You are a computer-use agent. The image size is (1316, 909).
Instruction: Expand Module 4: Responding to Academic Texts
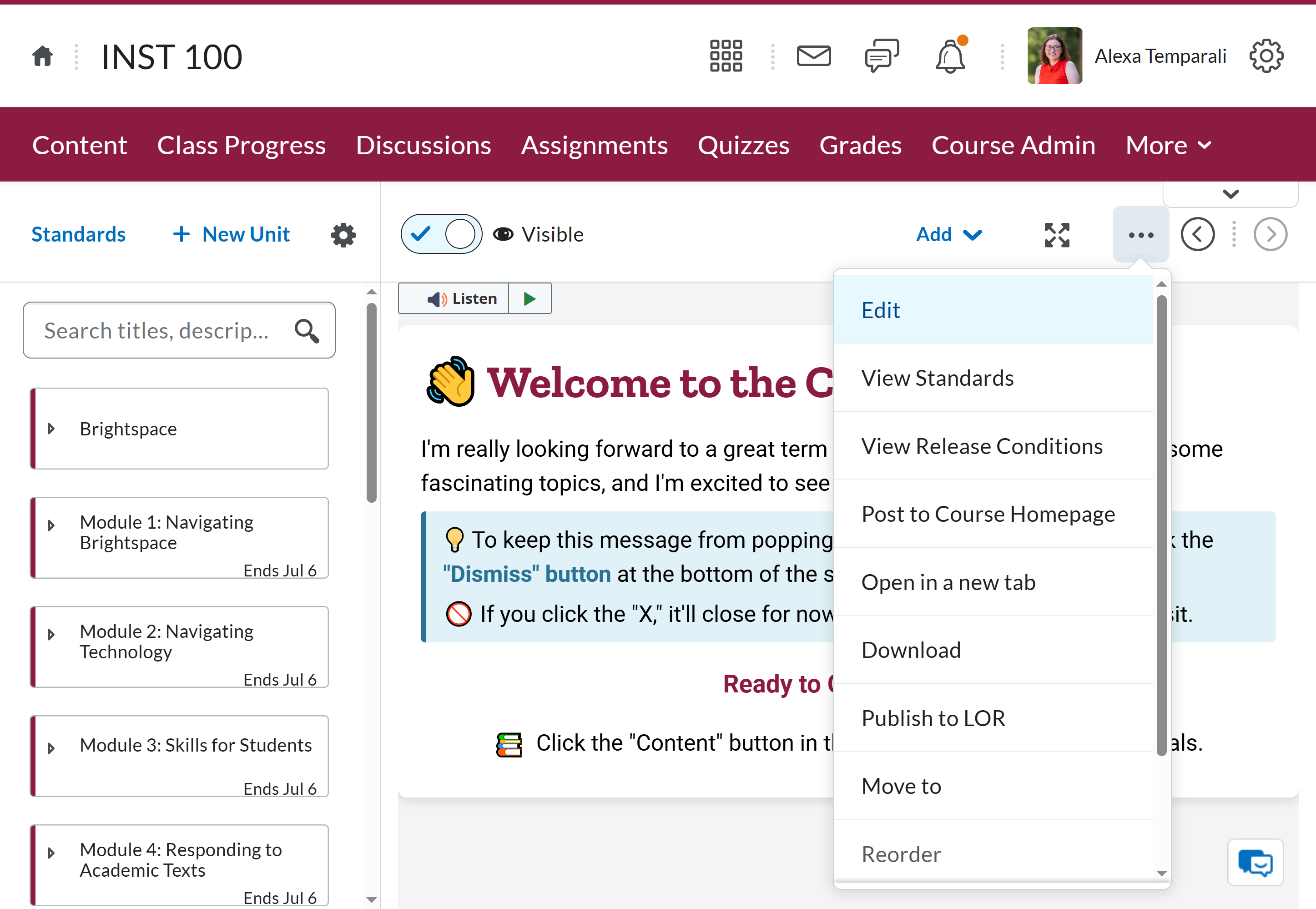click(51, 853)
